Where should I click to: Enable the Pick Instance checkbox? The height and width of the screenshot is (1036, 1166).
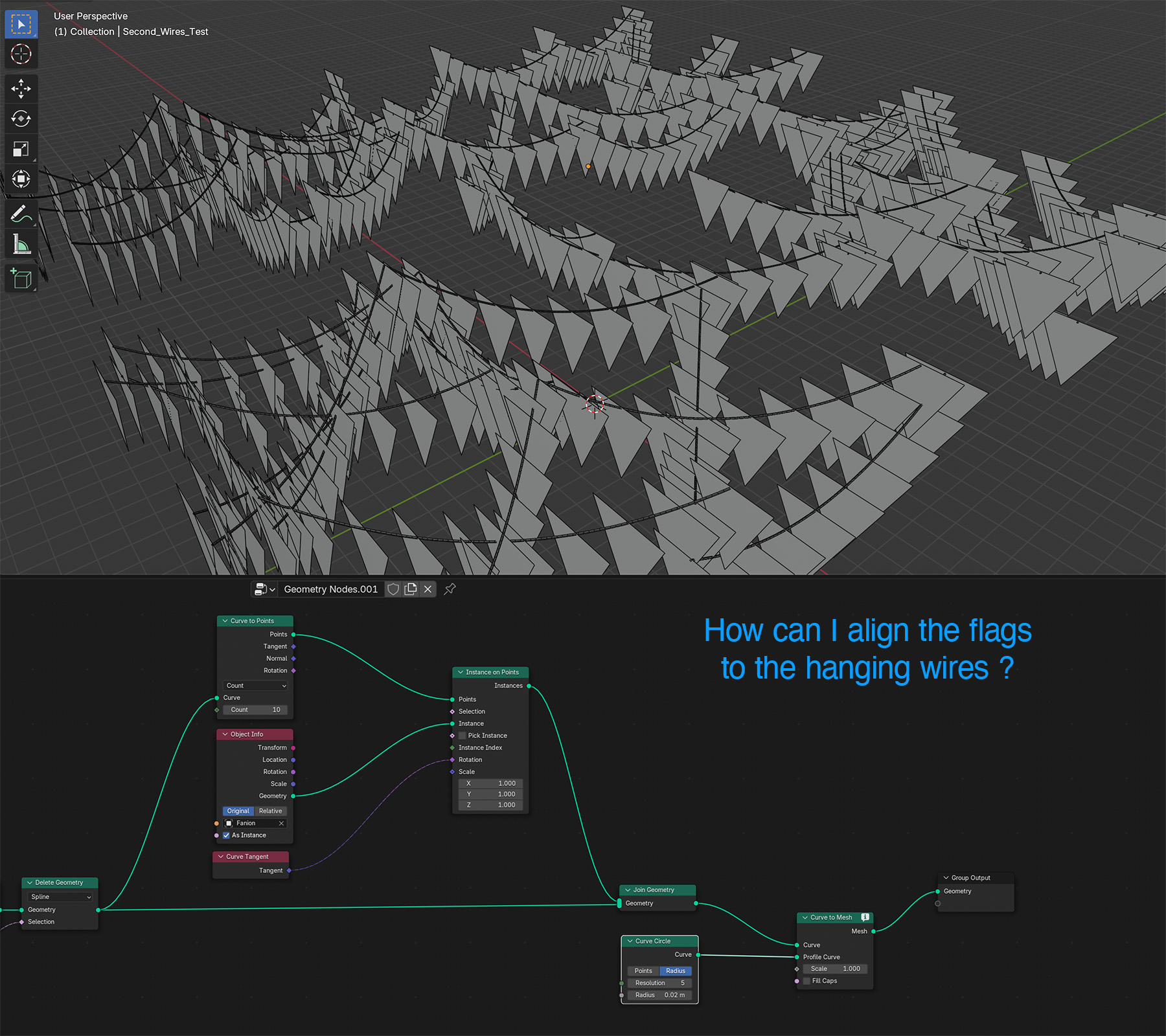tap(463, 736)
